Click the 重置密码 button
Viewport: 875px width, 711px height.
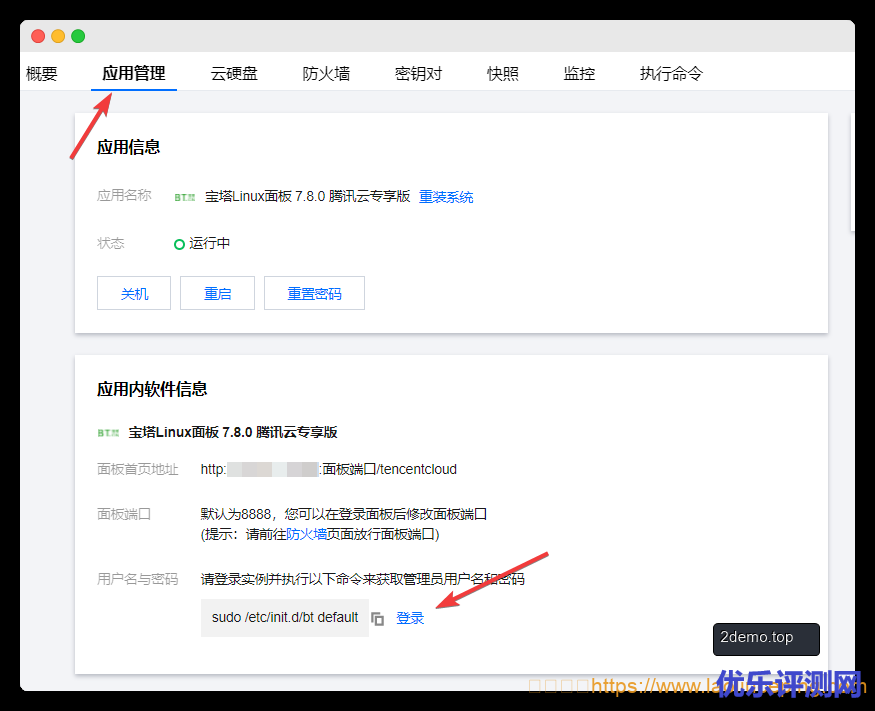[314, 294]
